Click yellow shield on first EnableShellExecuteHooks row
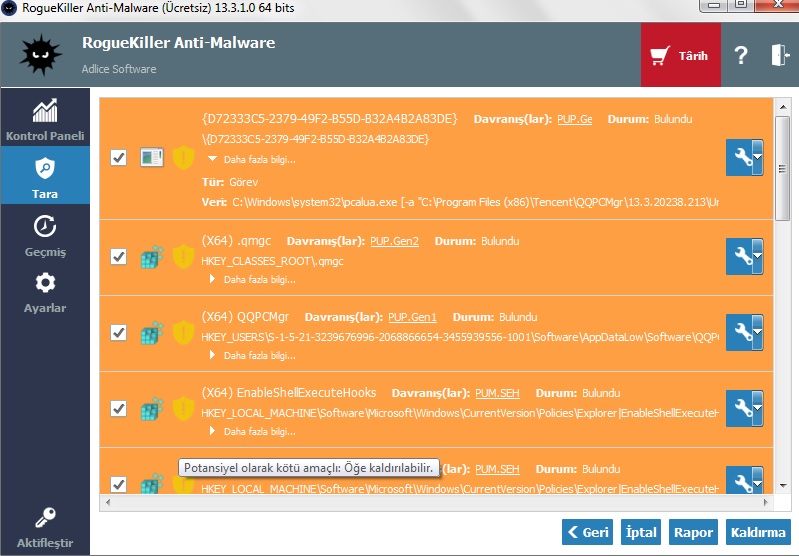 click(x=183, y=408)
